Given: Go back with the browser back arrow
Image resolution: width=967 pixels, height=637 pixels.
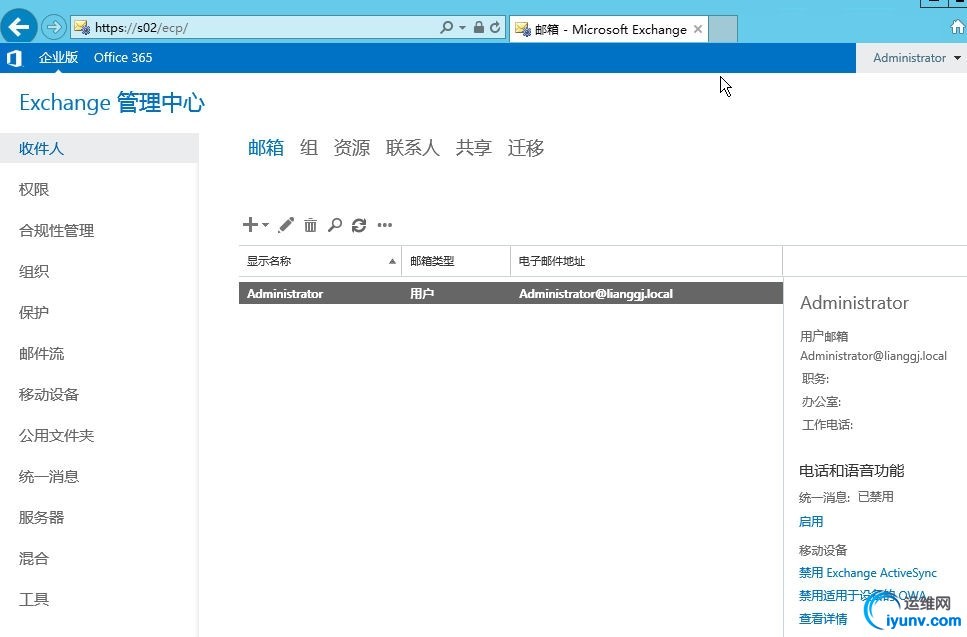Looking at the screenshot, I should tap(19, 27).
